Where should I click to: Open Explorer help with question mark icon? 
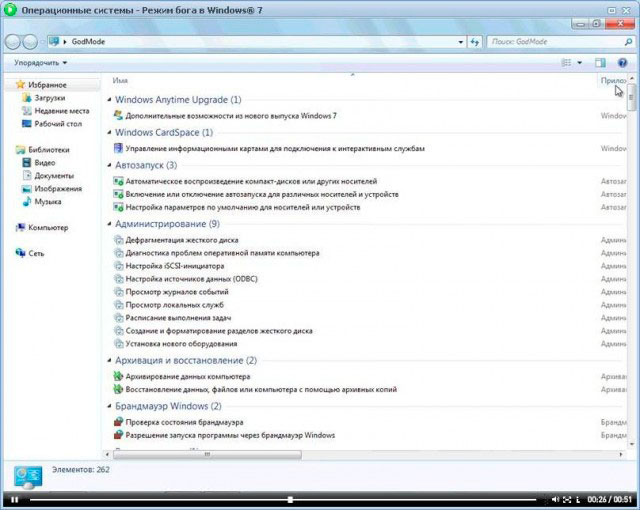[622, 63]
